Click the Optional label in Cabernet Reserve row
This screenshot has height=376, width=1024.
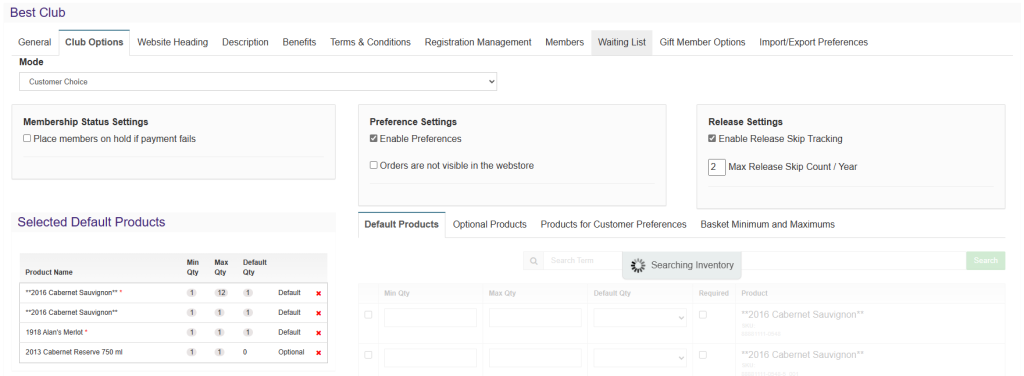click(291, 352)
